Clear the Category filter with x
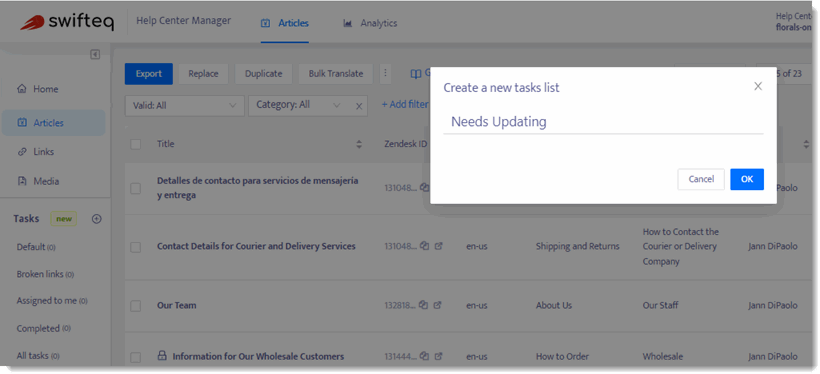The width and height of the screenshot is (820, 374). click(x=359, y=106)
